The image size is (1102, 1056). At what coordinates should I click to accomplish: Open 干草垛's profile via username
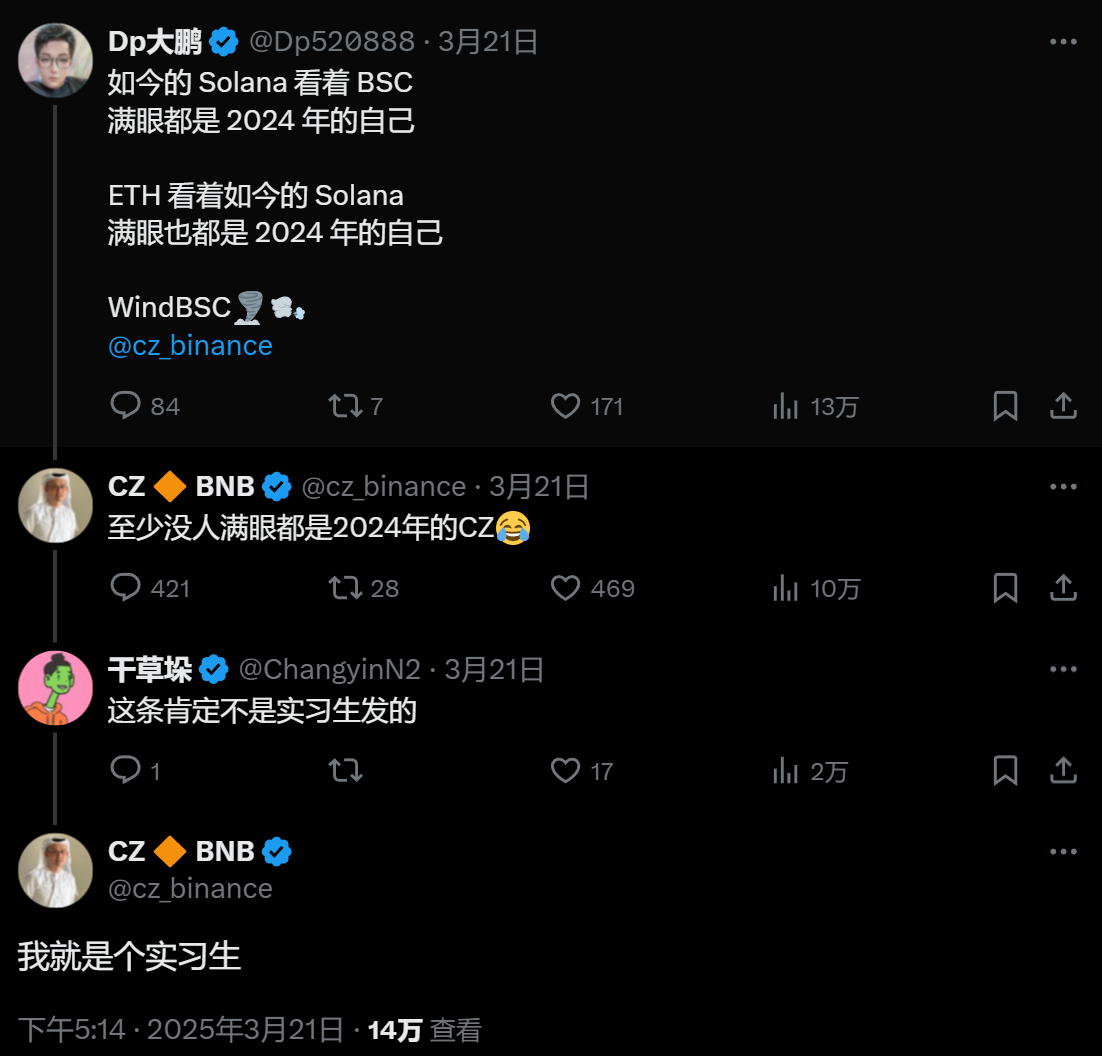click(x=151, y=669)
